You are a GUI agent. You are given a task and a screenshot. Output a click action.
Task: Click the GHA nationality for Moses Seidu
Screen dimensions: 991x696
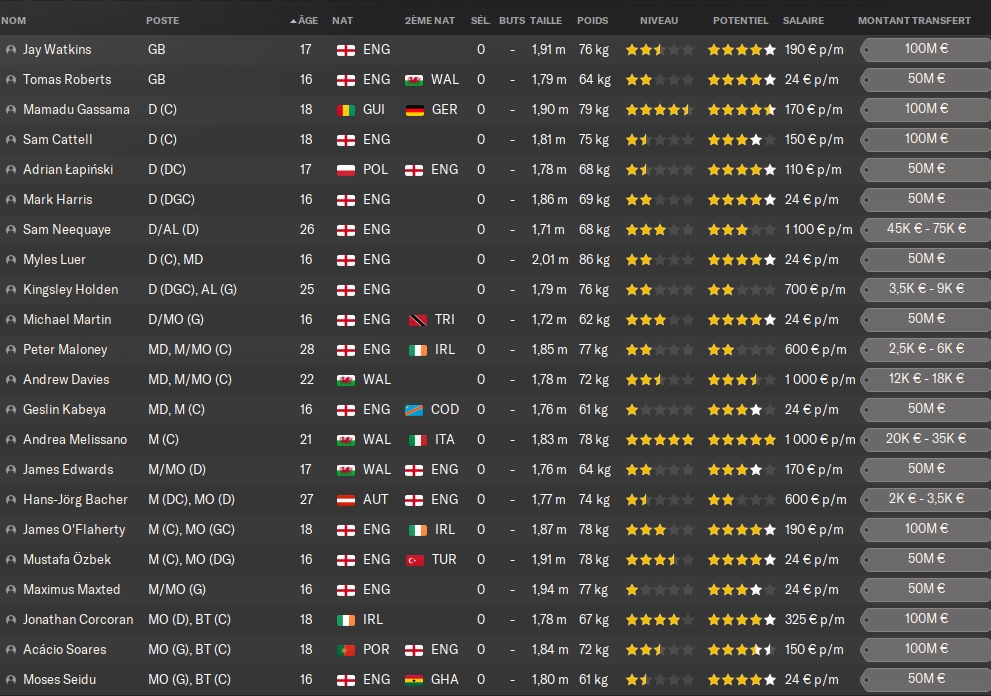pos(444,680)
